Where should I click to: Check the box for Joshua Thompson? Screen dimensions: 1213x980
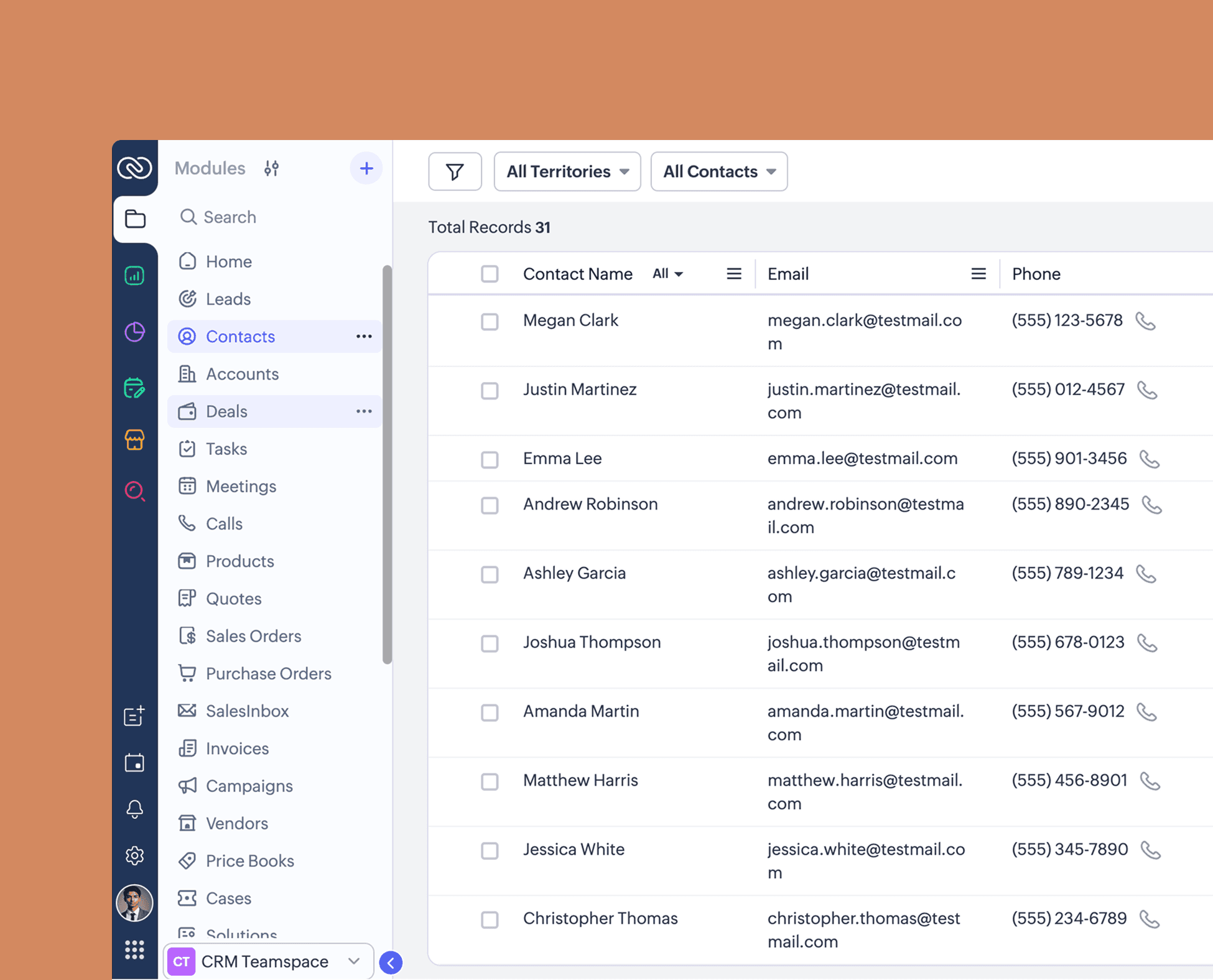[490, 643]
